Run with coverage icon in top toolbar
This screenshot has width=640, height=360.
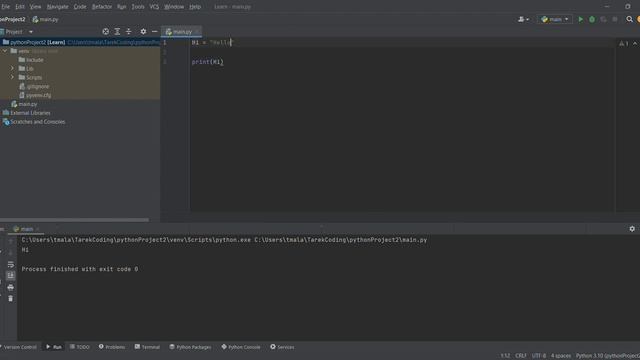[603, 19]
